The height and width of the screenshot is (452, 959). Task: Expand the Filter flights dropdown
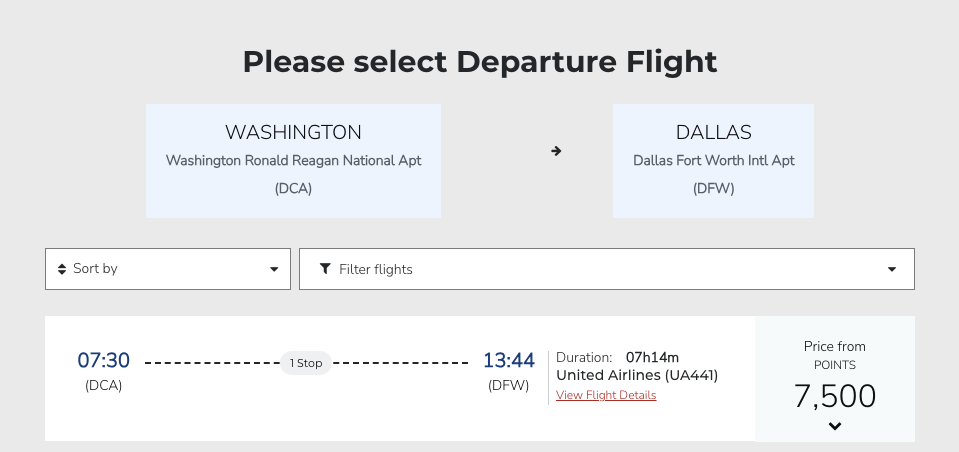[606, 269]
